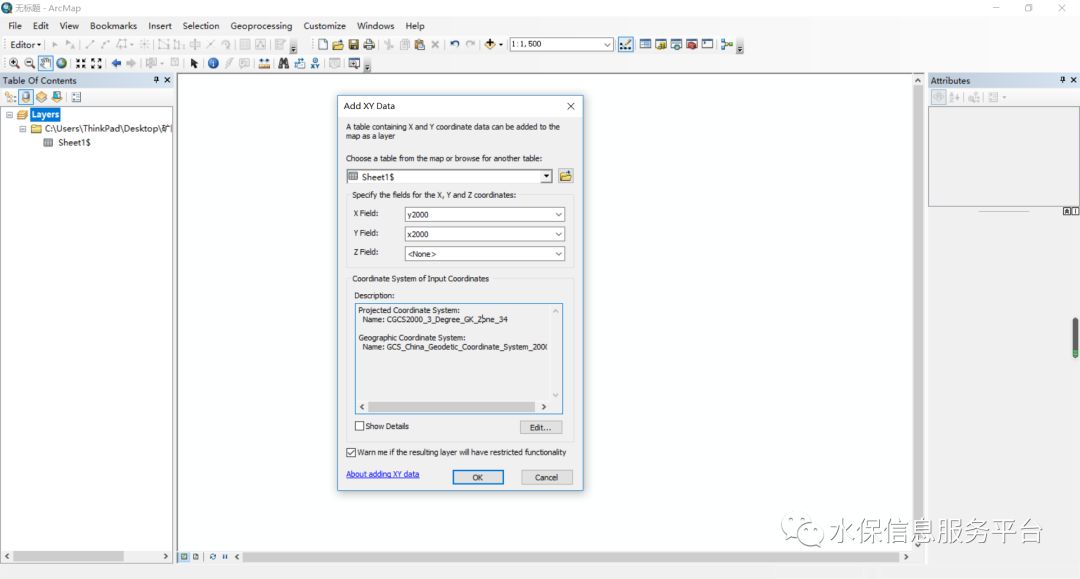Create a new map document

click(322, 44)
